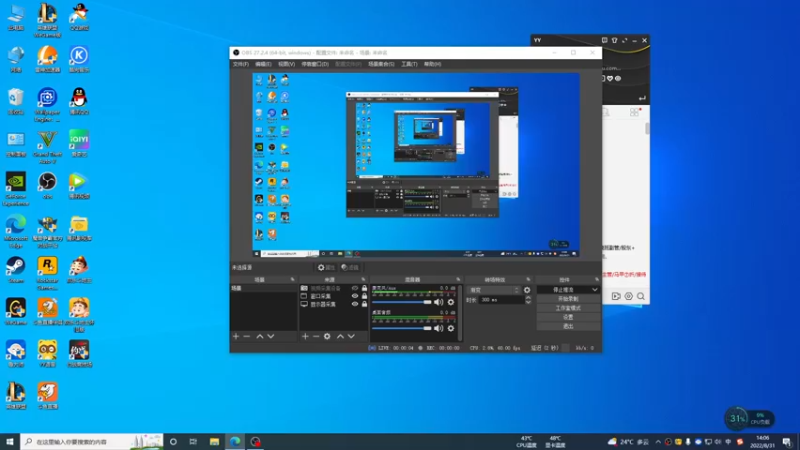Remove the selected source with the minus button
Screen dimensions: 800x450
(x=316, y=336)
